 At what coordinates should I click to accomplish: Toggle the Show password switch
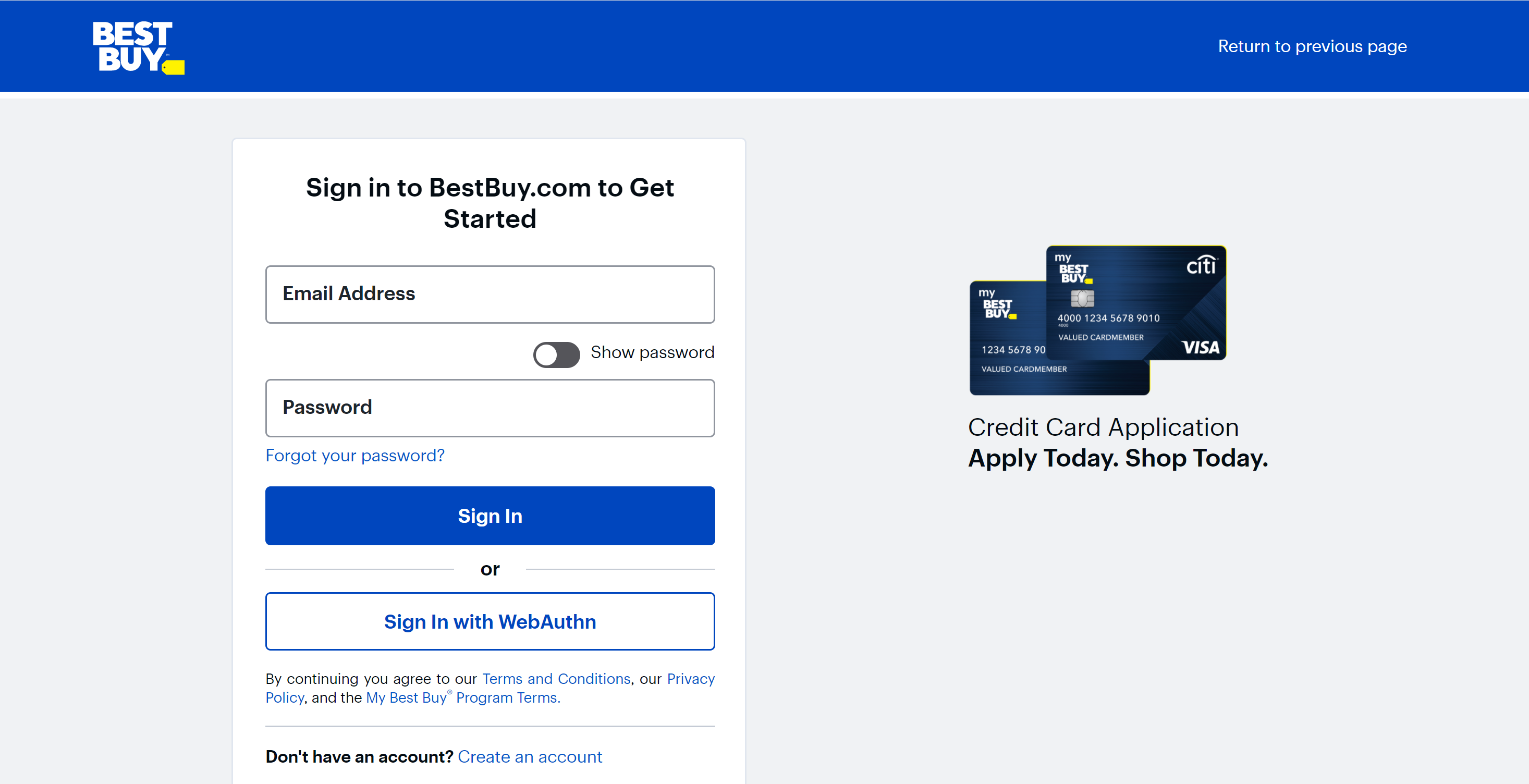(555, 353)
